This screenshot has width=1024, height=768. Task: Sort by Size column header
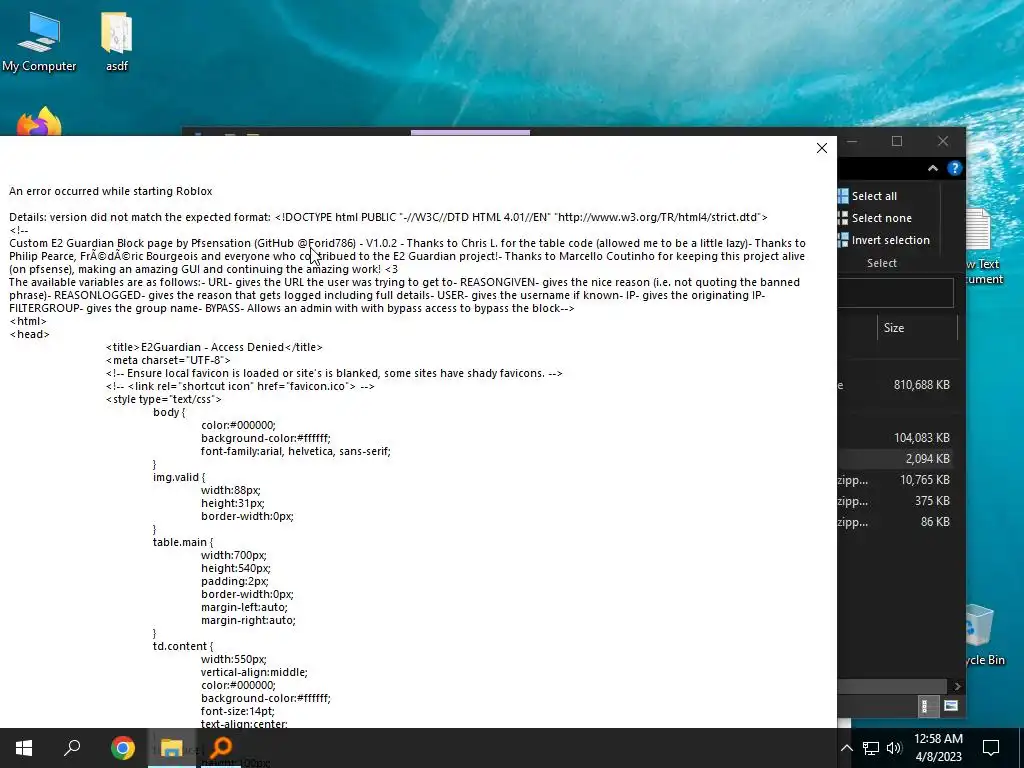[x=917, y=328]
